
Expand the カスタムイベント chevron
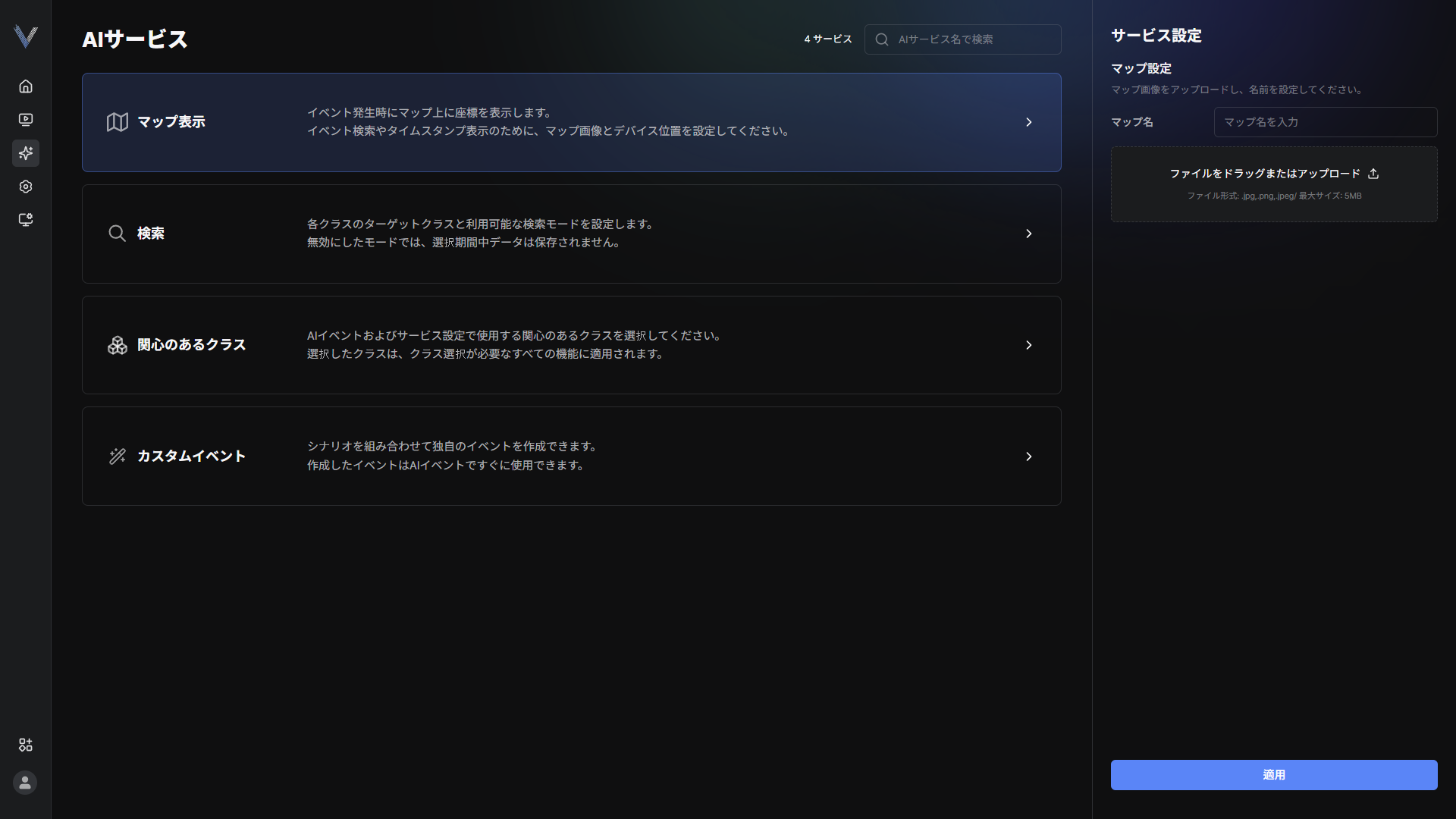tap(1029, 457)
